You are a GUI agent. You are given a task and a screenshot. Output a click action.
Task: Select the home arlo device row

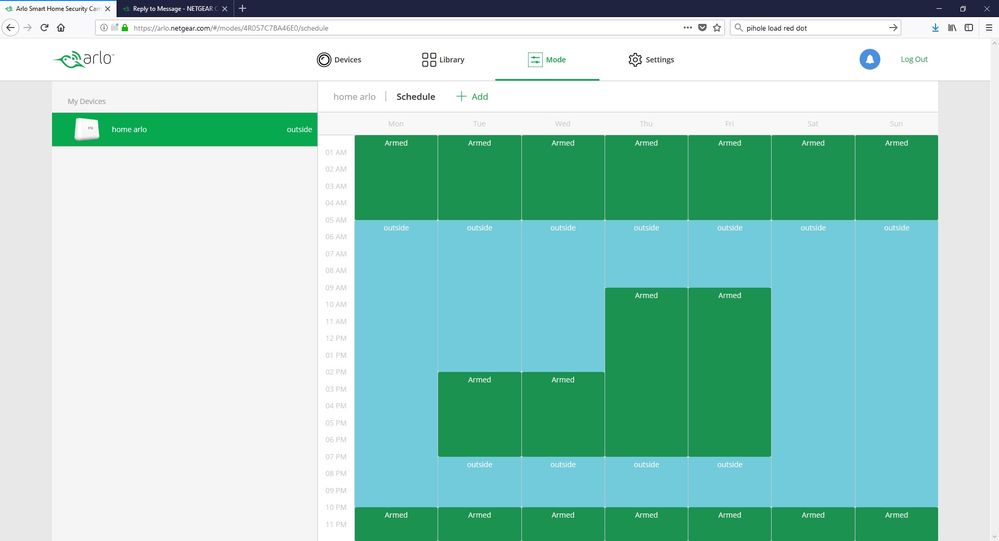pyautogui.click(x=185, y=129)
